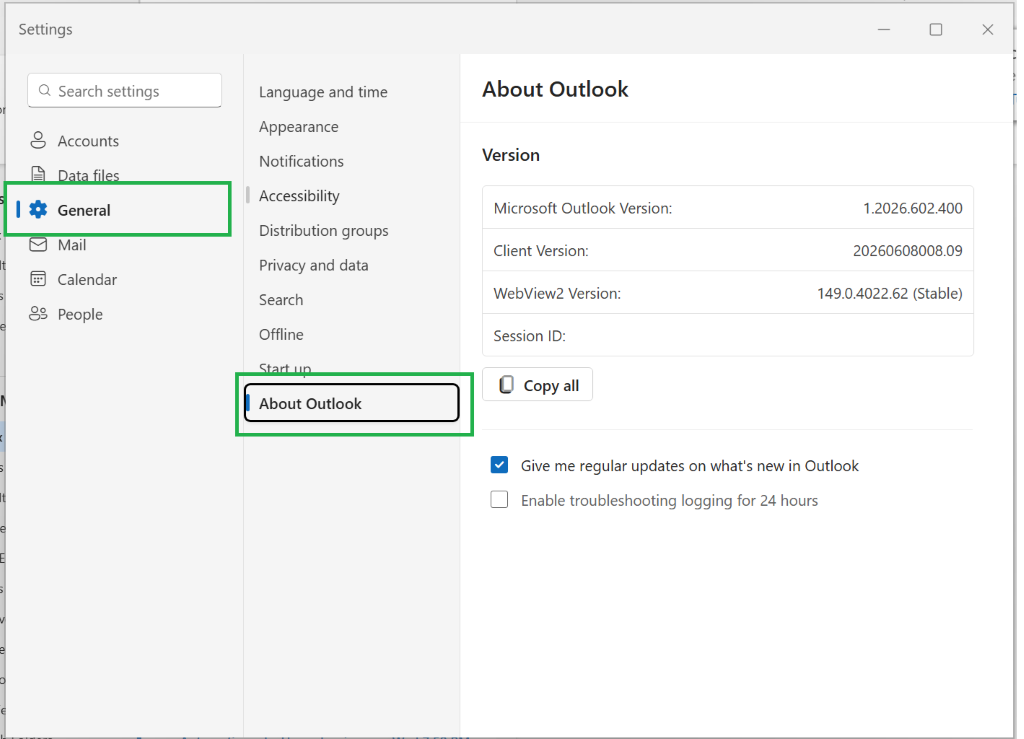Click the Calendar icon in sidebar
The height and width of the screenshot is (739, 1024).
coord(38,279)
